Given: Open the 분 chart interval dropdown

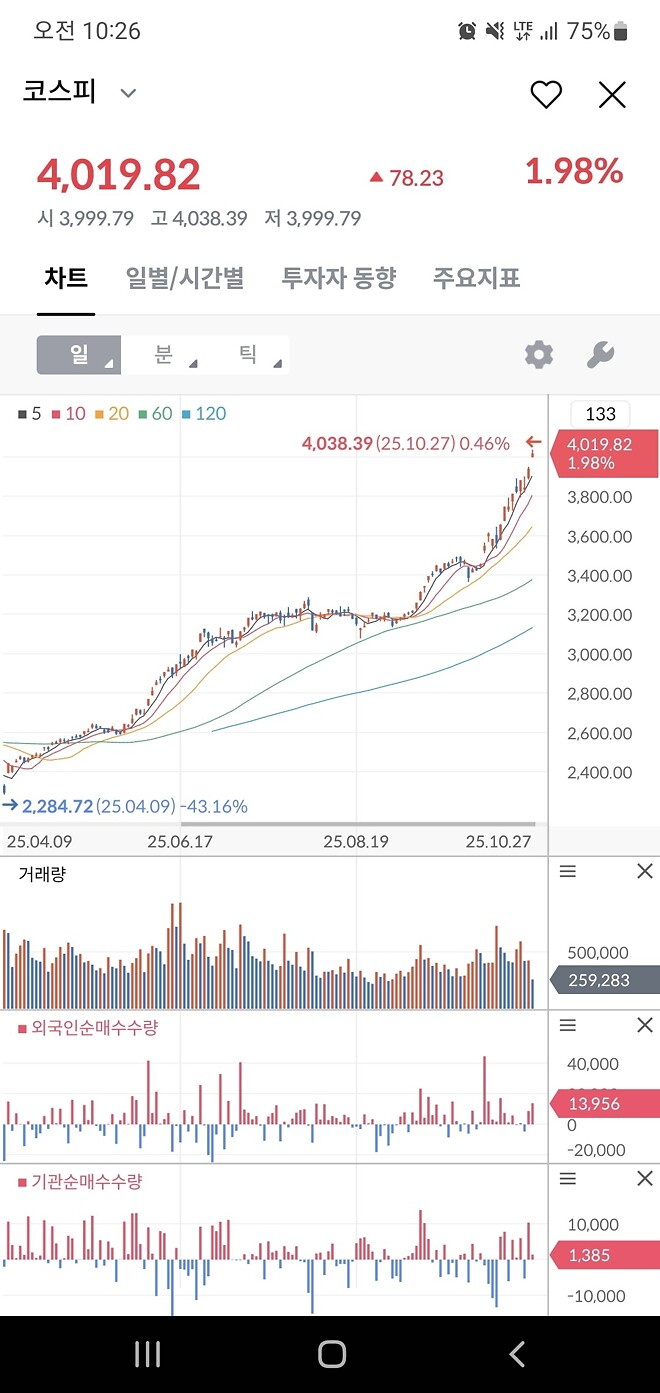Looking at the screenshot, I should click(x=160, y=354).
